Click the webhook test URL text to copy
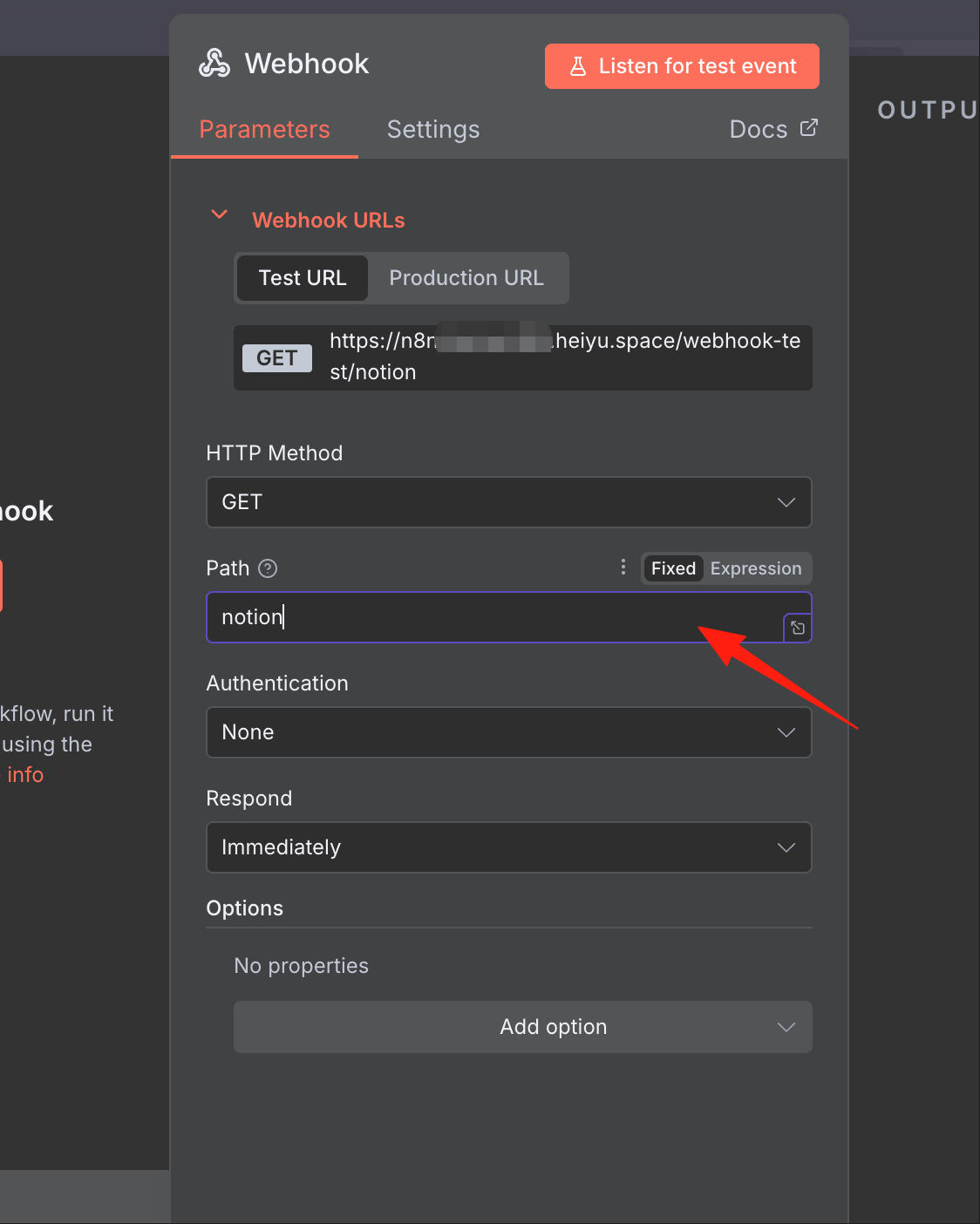The width and height of the screenshot is (980, 1224). pyautogui.click(x=565, y=357)
